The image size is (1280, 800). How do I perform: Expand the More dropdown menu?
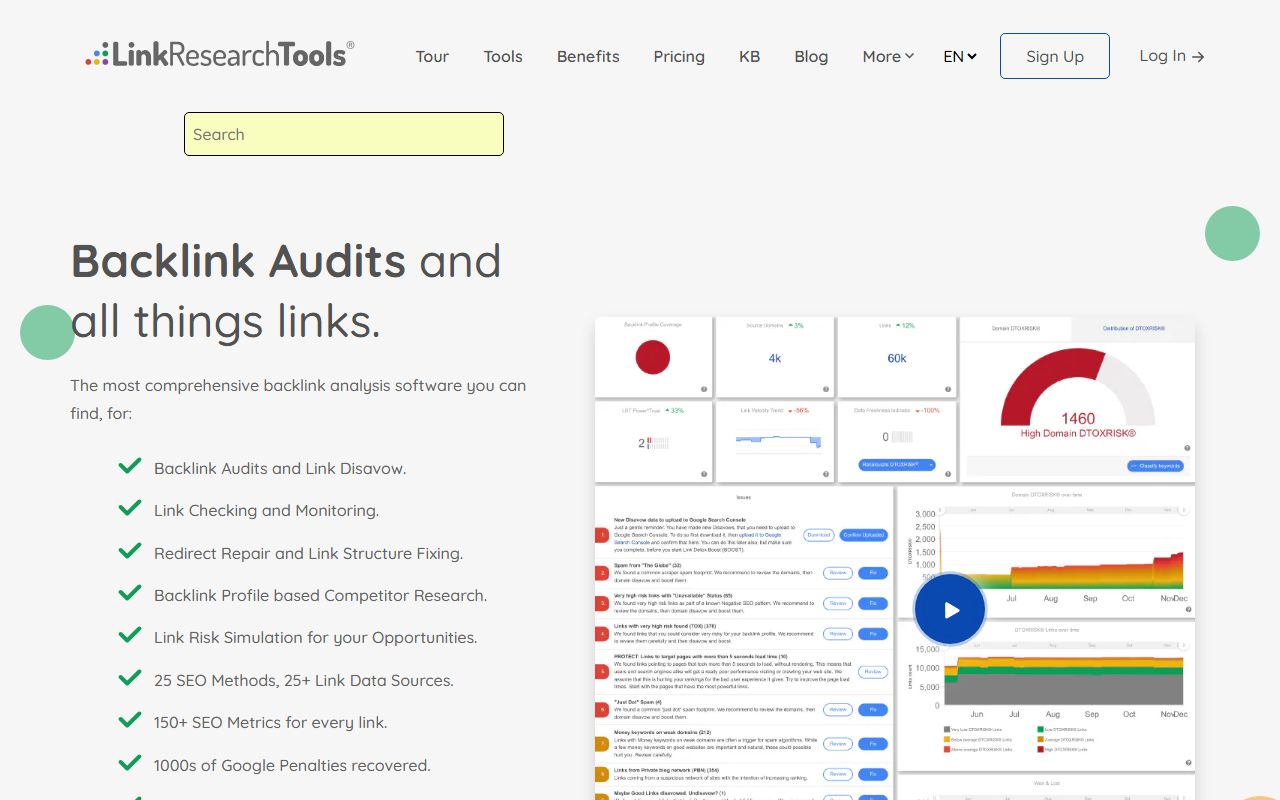(x=888, y=56)
